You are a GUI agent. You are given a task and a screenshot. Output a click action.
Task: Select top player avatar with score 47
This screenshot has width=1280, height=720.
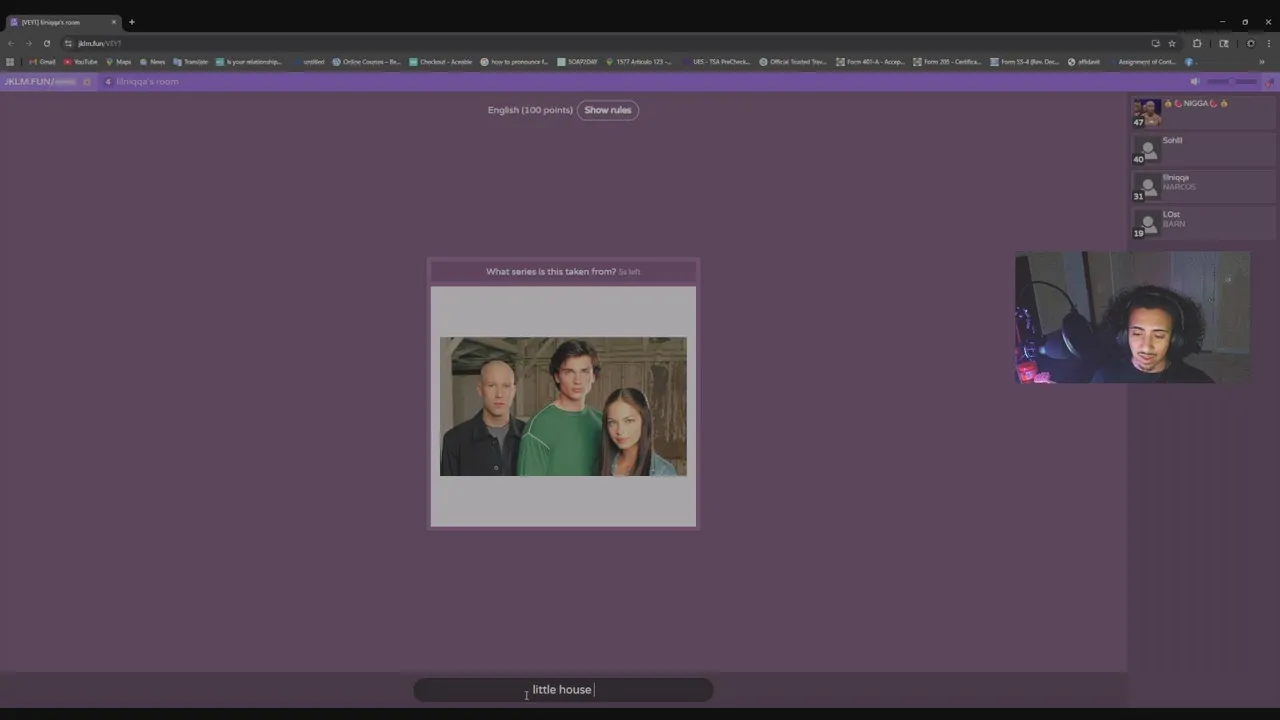tap(1146, 112)
